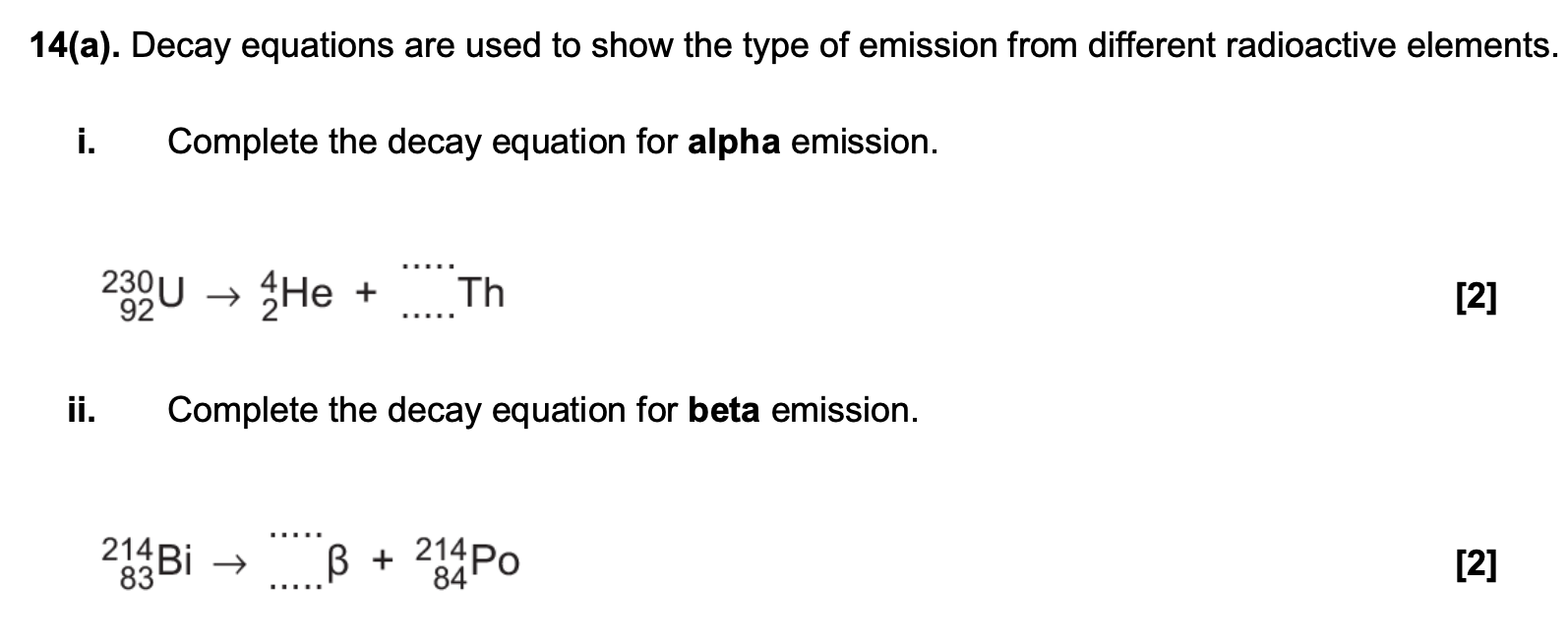Image resolution: width=1568 pixels, height=643 pixels.
Task: Click the lower dotted blank before Th
Action: [429, 318]
